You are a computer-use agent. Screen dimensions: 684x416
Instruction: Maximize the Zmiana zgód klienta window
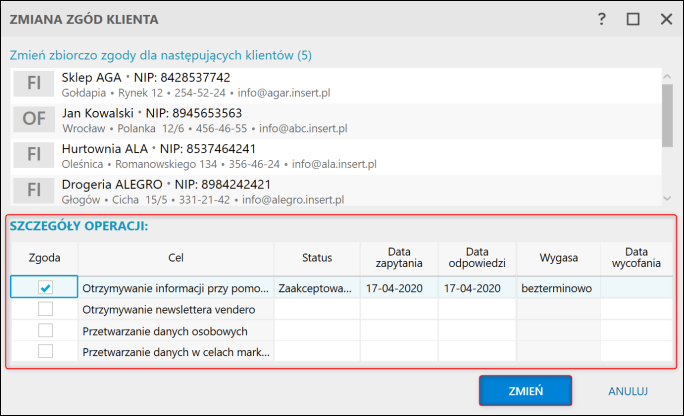pos(633,19)
